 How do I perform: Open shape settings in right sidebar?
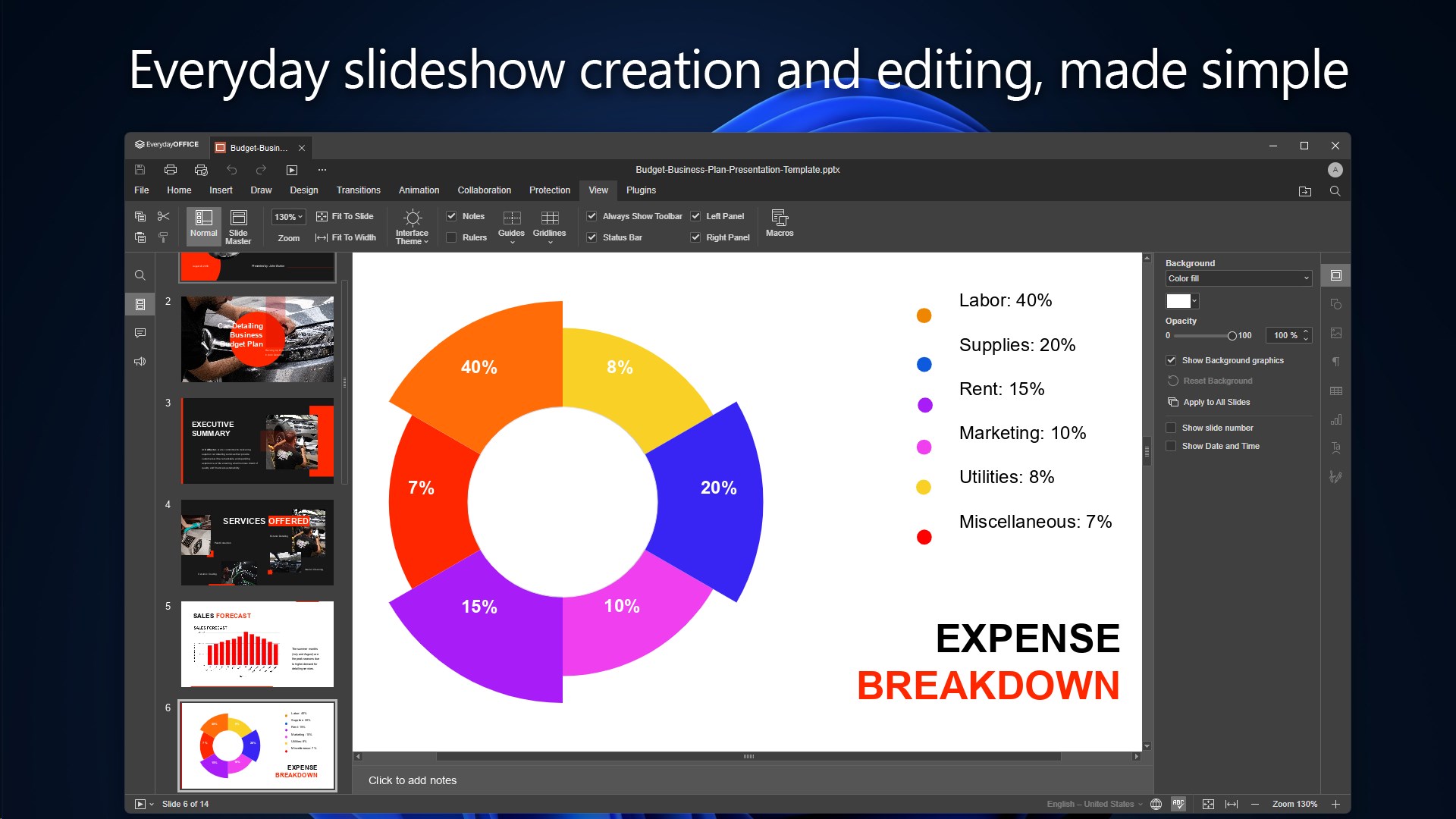(1336, 304)
